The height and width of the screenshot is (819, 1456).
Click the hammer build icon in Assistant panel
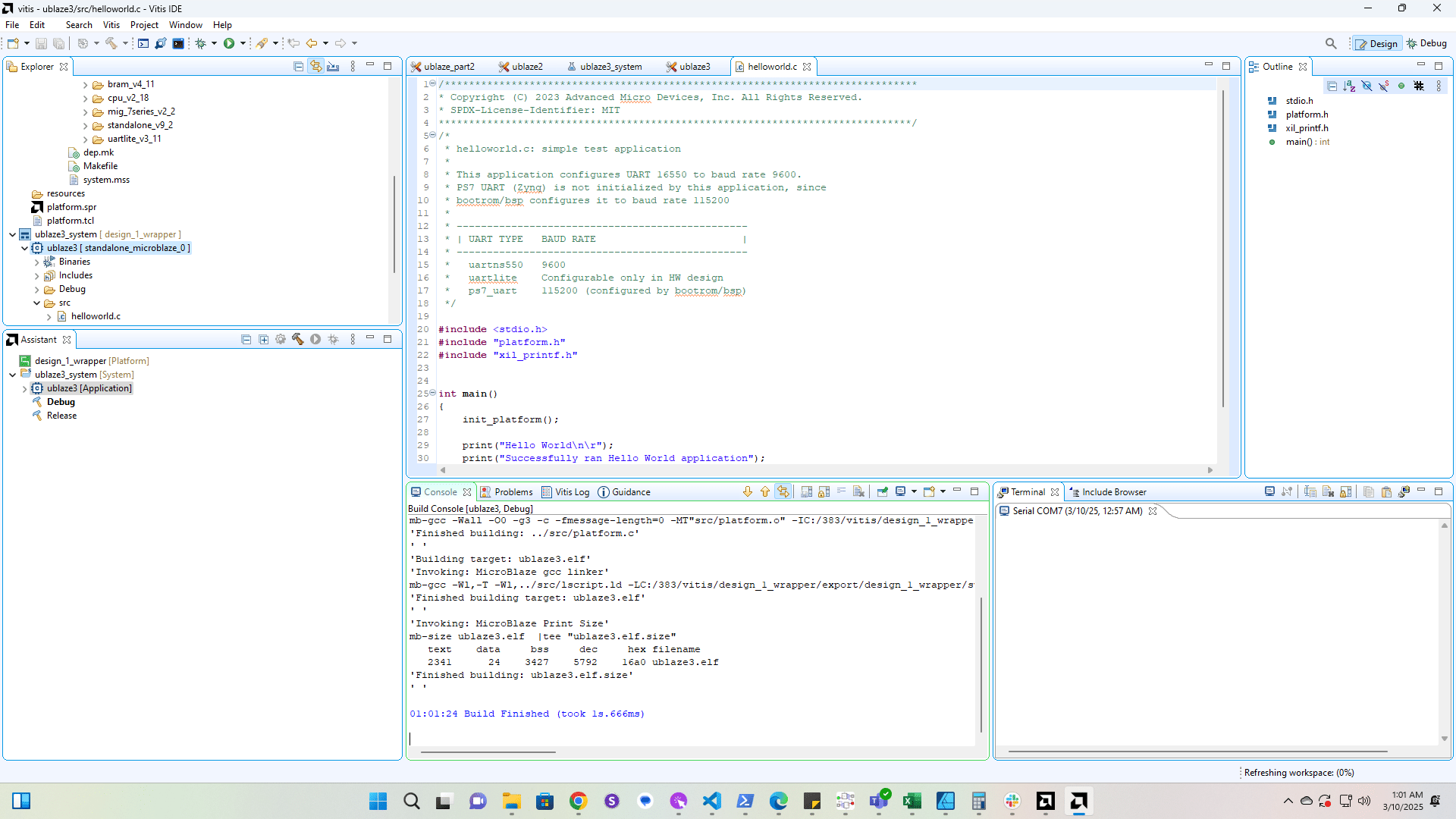(297, 340)
